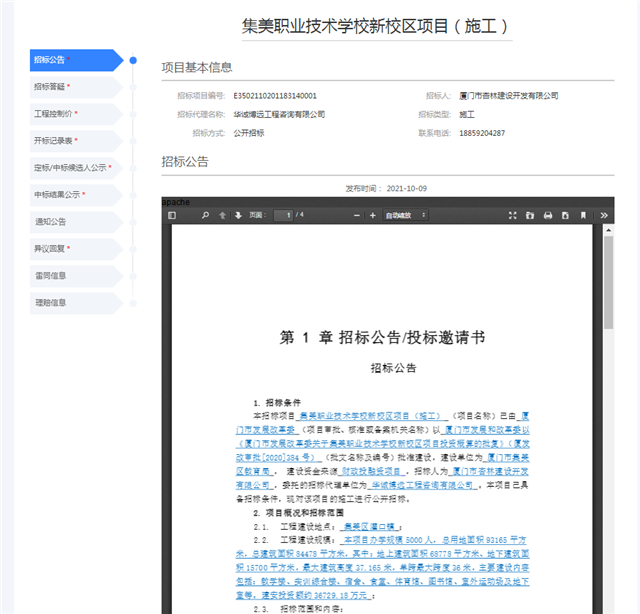Open 中标结果公示 tab
Screen dimensions: 640x614
[x=76, y=195]
